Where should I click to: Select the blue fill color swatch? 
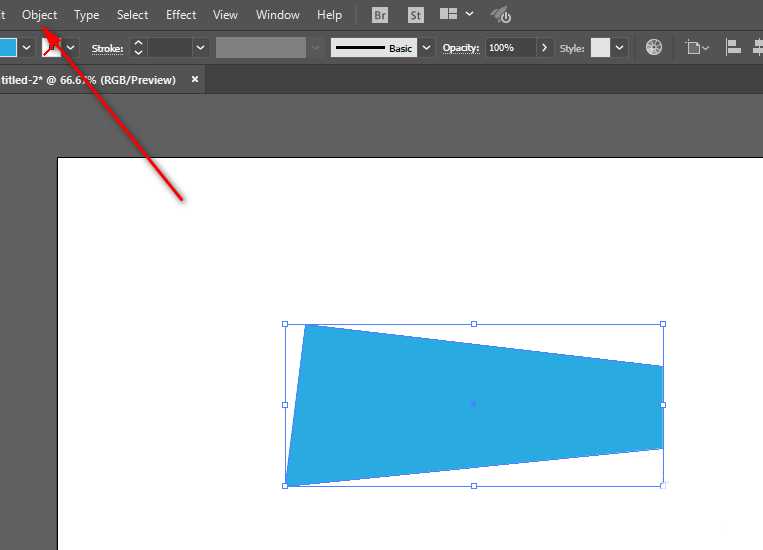pos(8,48)
